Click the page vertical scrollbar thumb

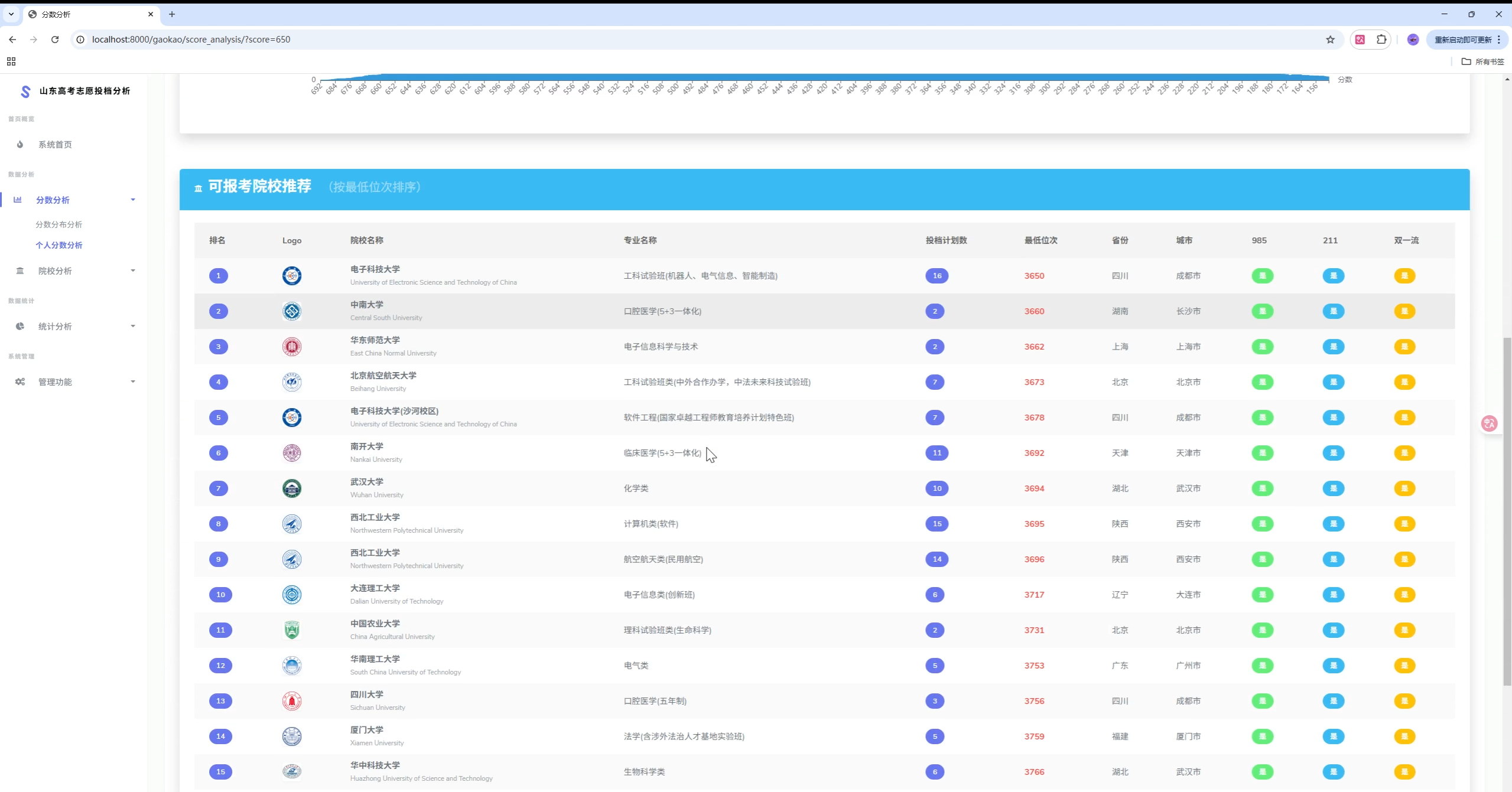pyautogui.click(x=1507, y=511)
